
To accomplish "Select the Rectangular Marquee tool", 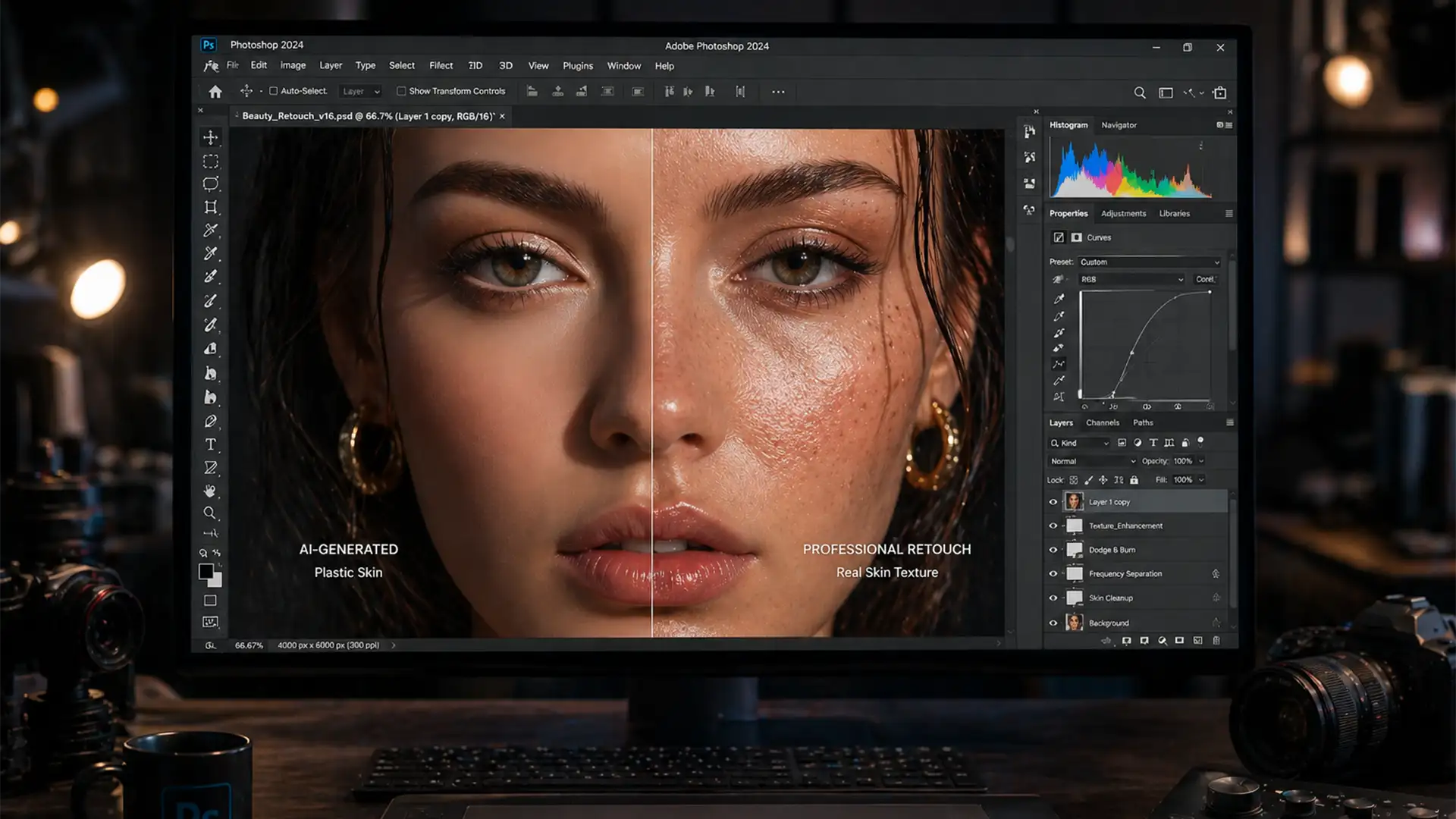I will [211, 162].
